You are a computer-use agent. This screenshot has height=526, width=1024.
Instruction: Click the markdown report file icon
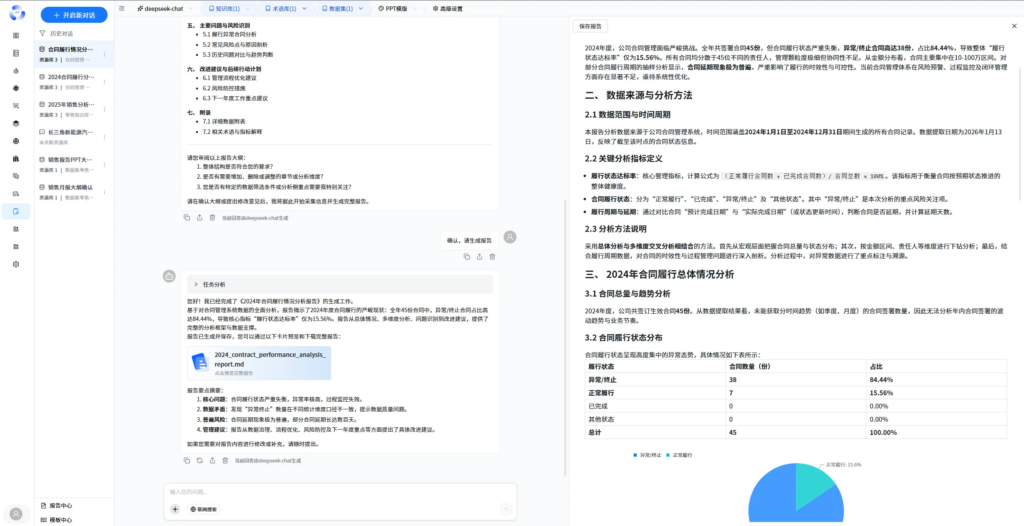200,360
